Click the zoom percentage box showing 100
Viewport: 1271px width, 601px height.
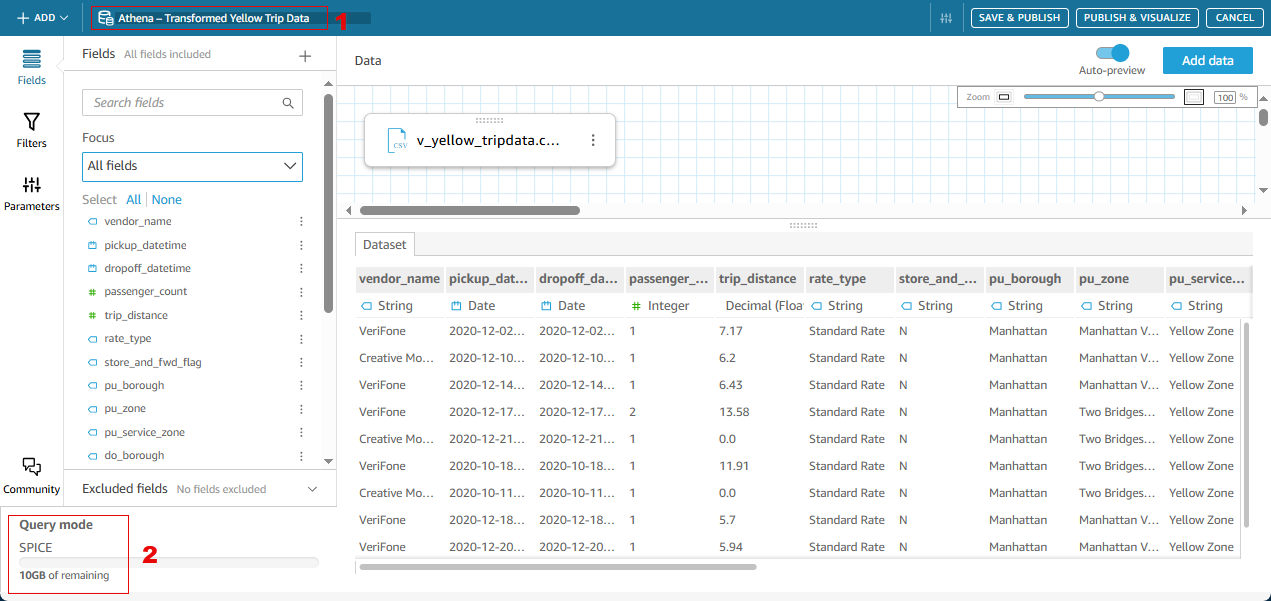pos(1225,97)
